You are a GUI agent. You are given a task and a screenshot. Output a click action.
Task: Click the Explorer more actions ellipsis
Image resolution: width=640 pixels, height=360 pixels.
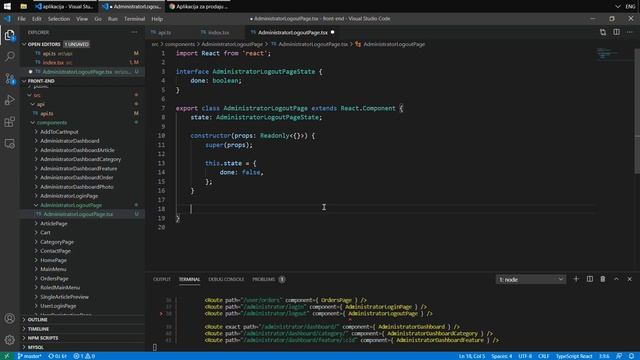[134, 32]
